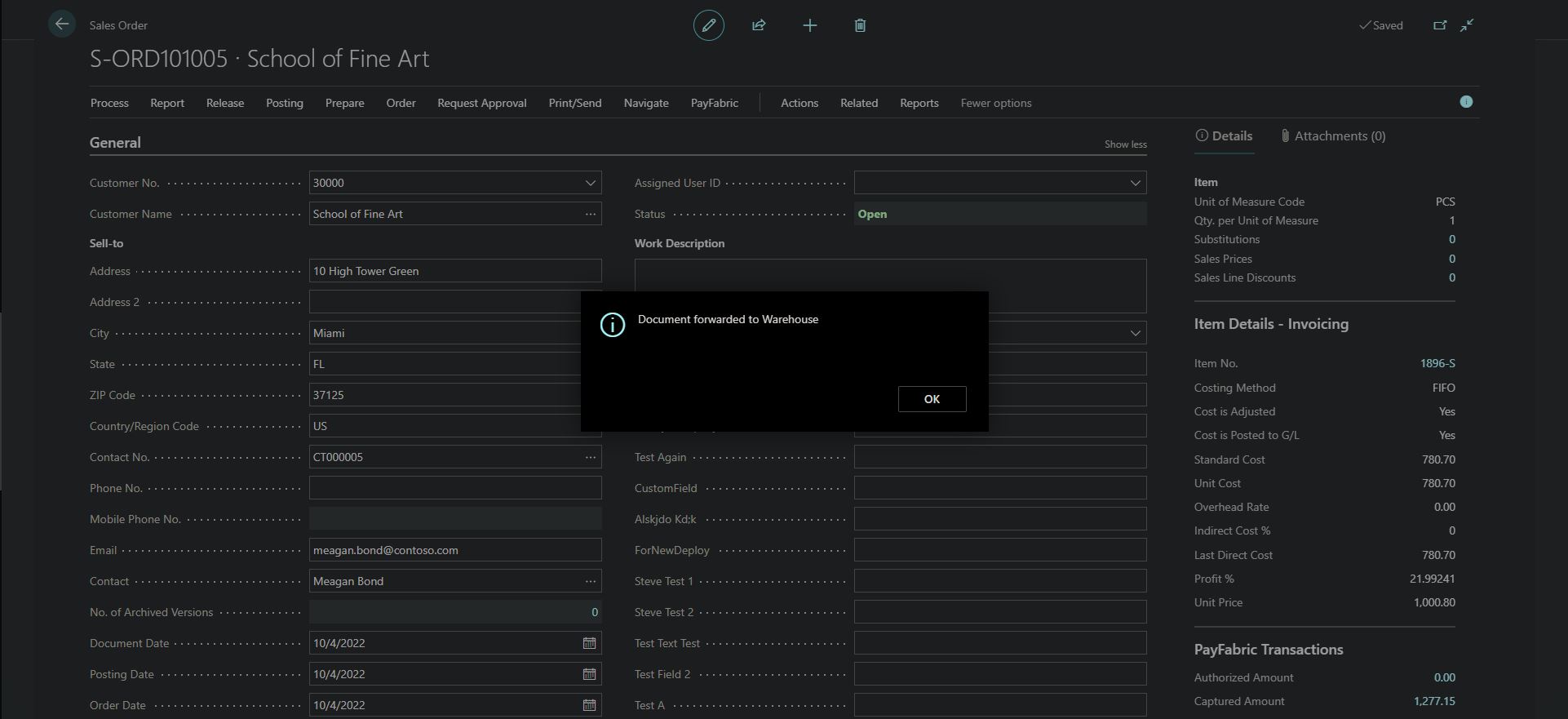Click the share icon in header

(759, 25)
